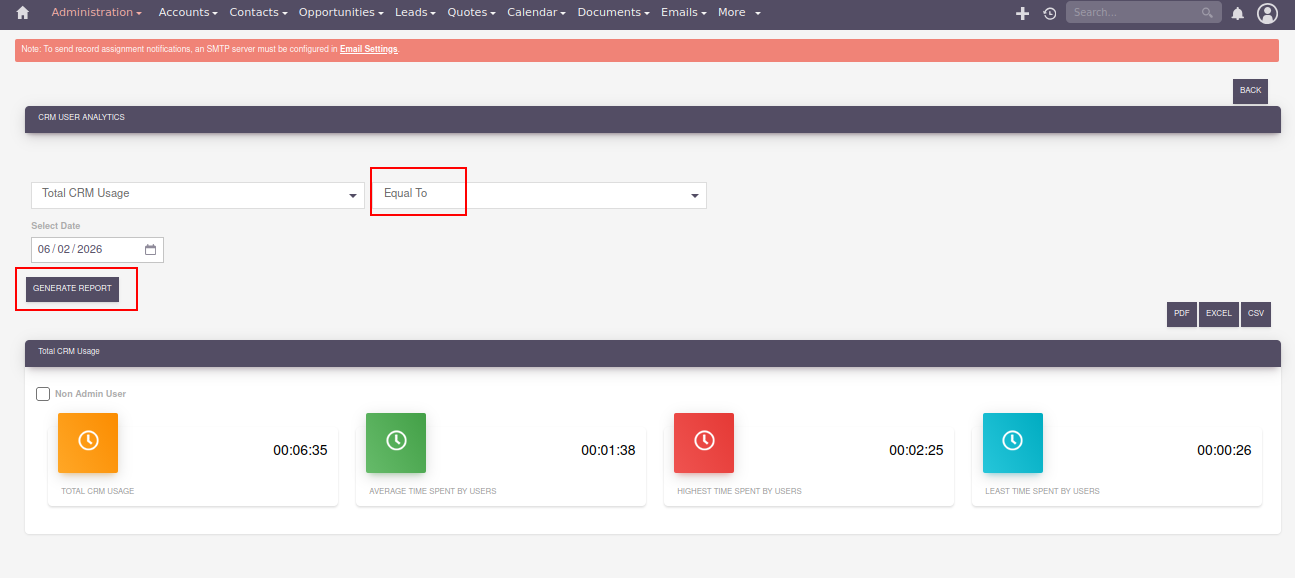Follow the Email Settings link

(368, 49)
